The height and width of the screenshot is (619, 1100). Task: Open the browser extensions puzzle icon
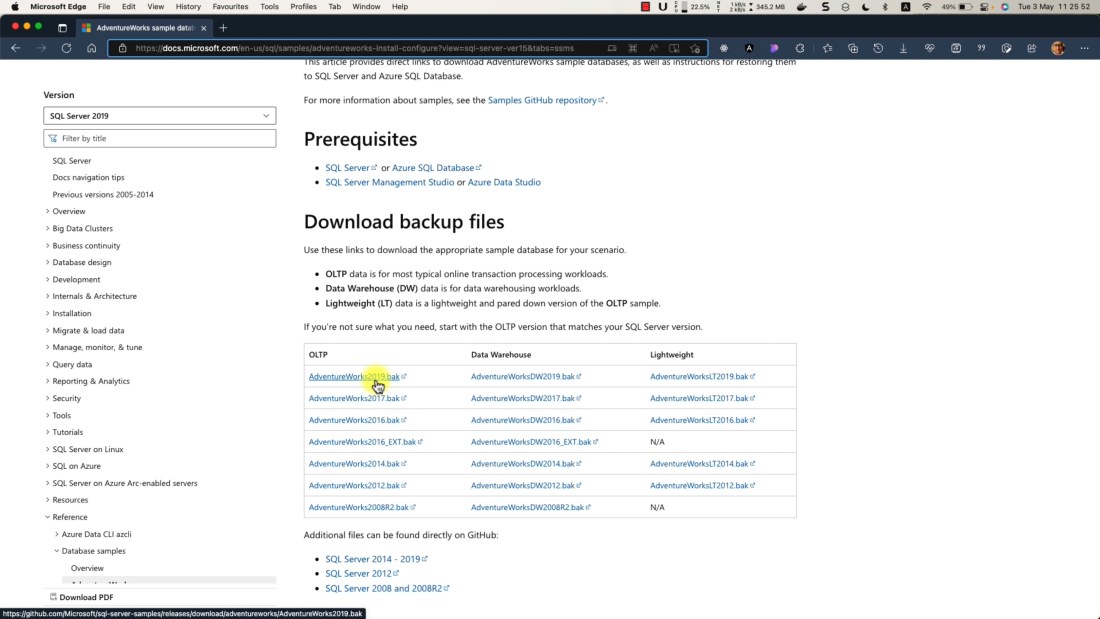click(800, 48)
